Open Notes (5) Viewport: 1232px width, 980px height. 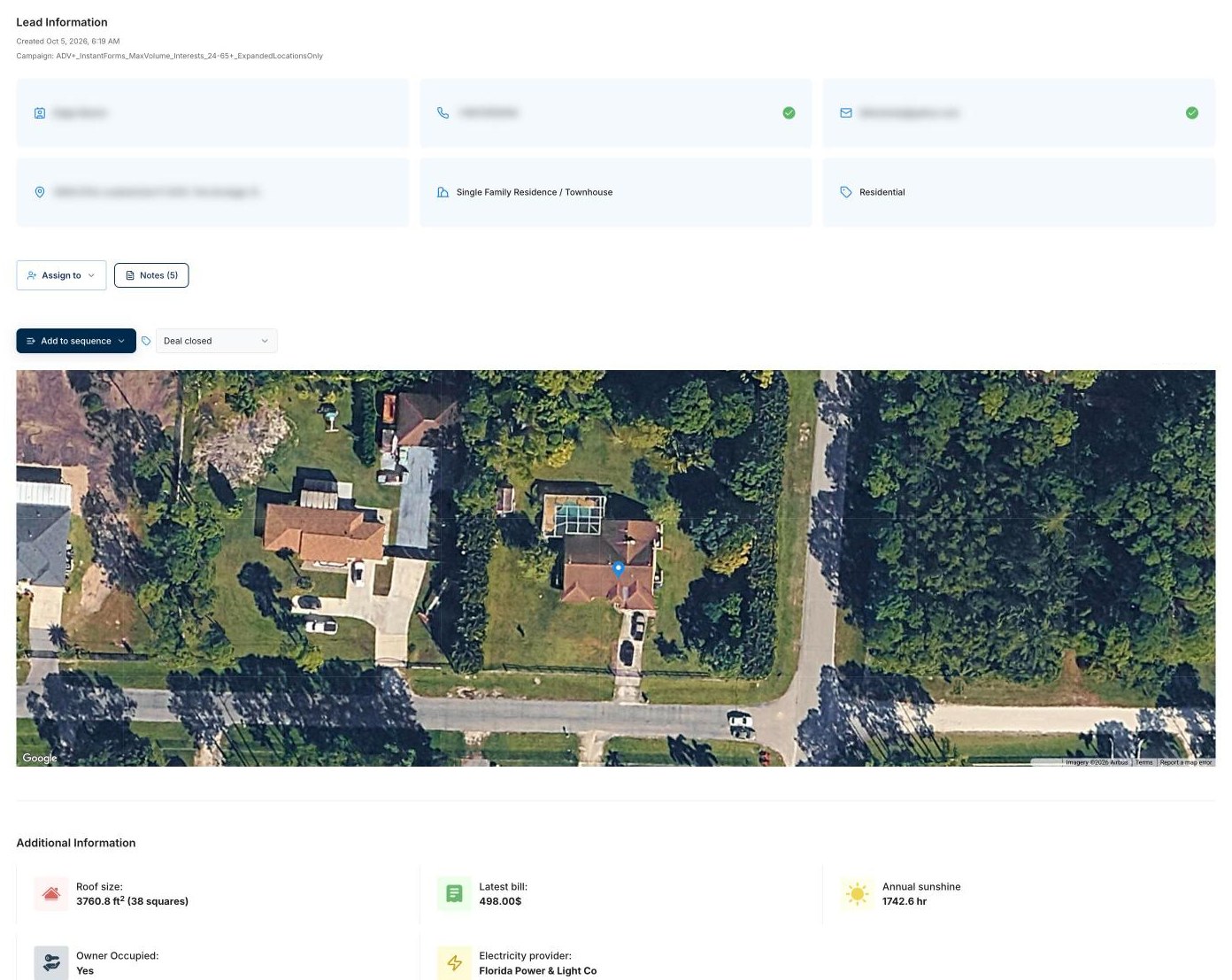[151, 275]
